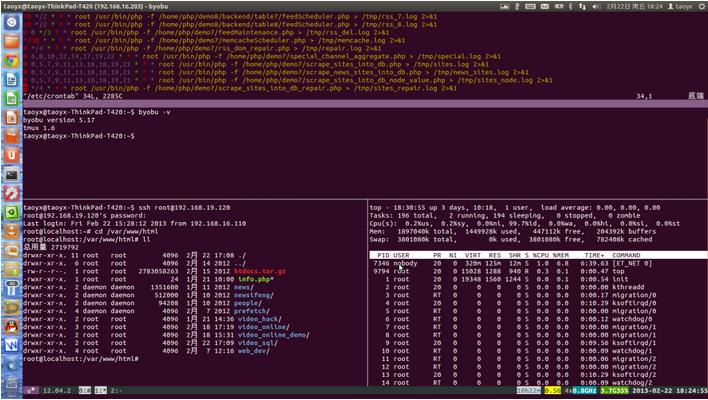Open the Files manager in the launcher

point(11,42)
